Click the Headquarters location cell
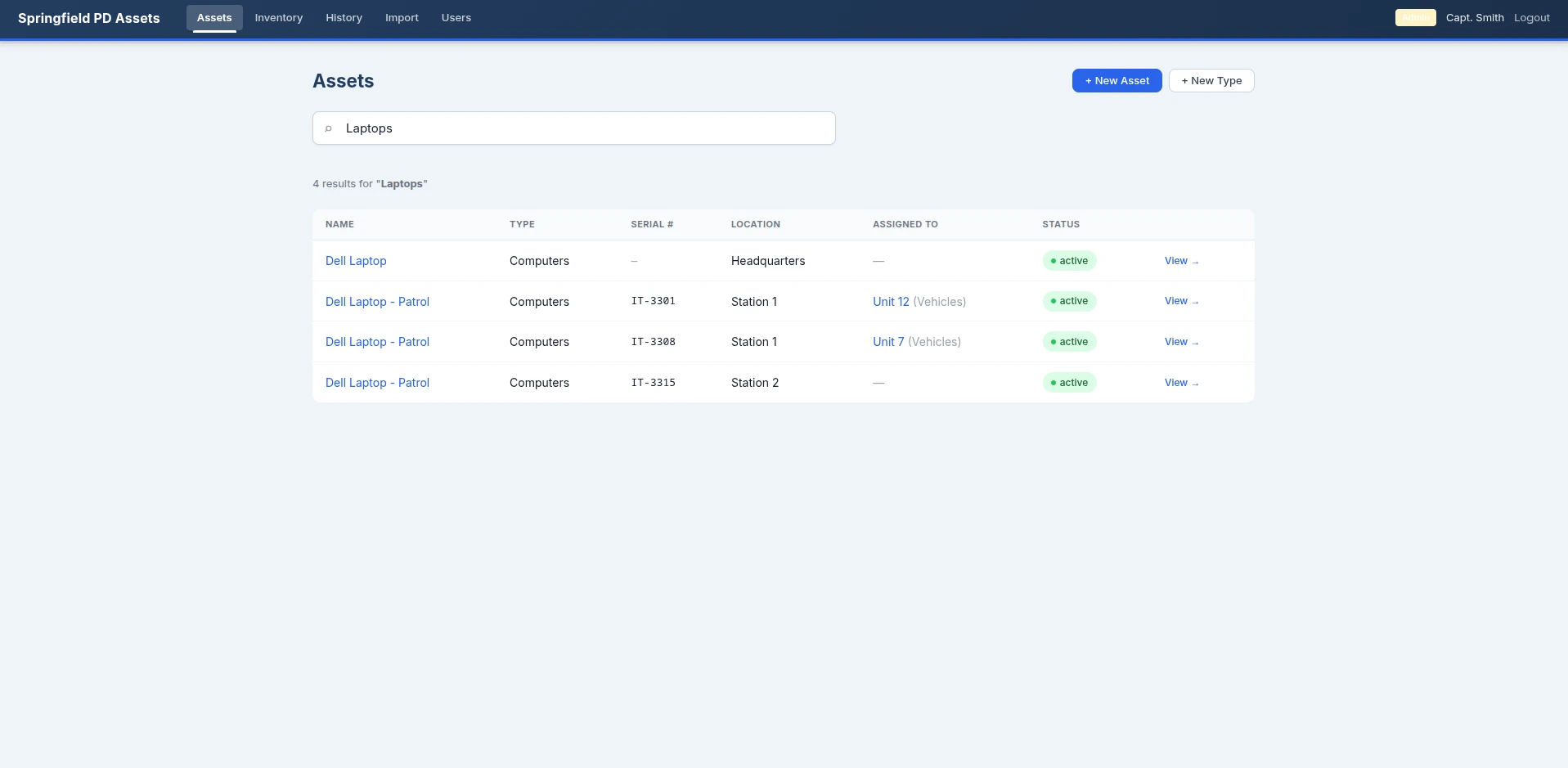This screenshot has width=1568, height=768. click(x=768, y=261)
